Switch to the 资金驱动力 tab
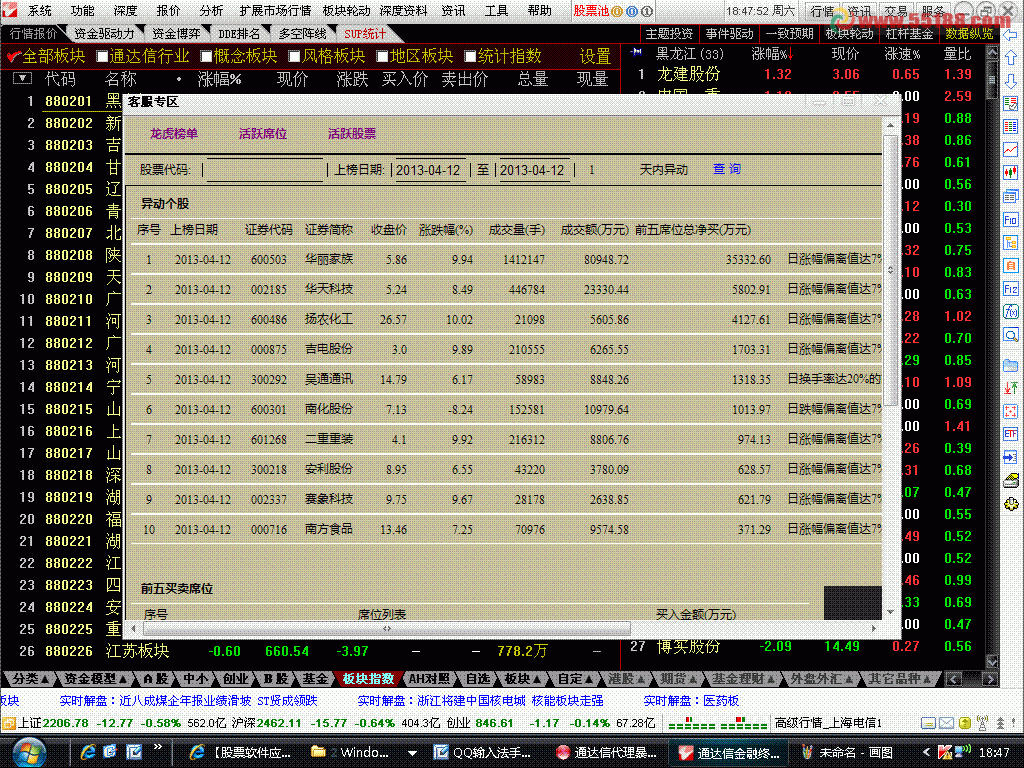This screenshot has height=768, width=1024. pyautogui.click(x=104, y=33)
